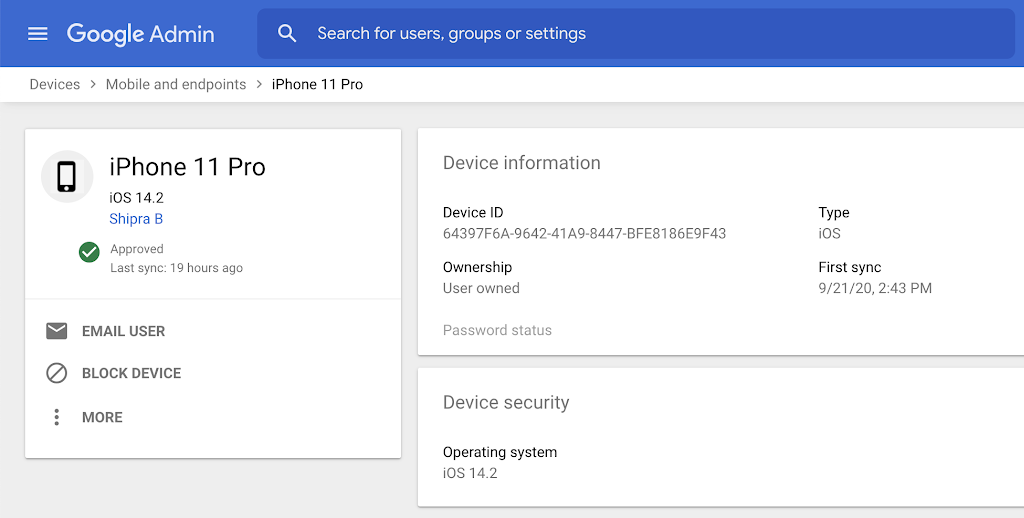Select EMAIL USER action

point(123,331)
